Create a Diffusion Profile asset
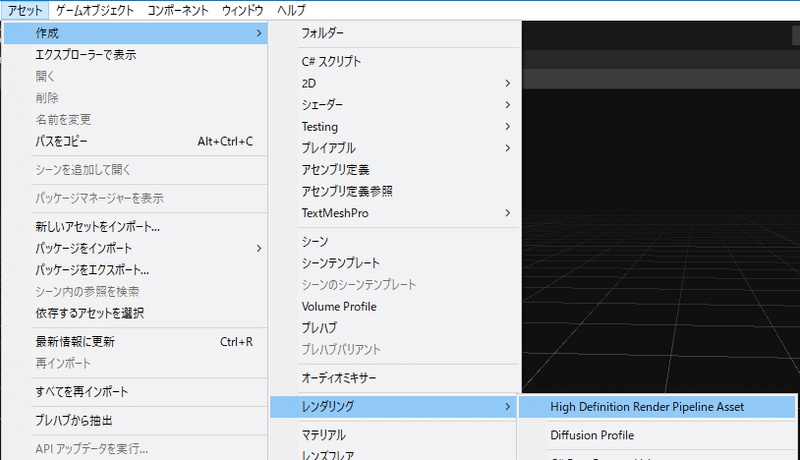Image resolution: width=800 pixels, height=460 pixels. tap(657, 435)
